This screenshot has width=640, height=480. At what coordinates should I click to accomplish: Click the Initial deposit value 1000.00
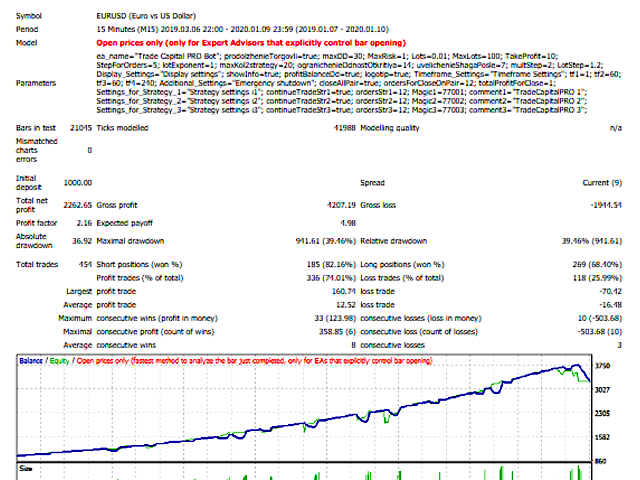(x=78, y=183)
